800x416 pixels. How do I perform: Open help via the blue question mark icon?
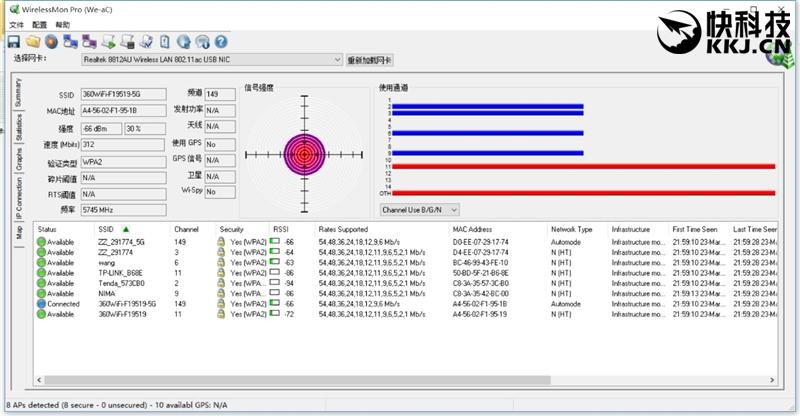pos(220,42)
